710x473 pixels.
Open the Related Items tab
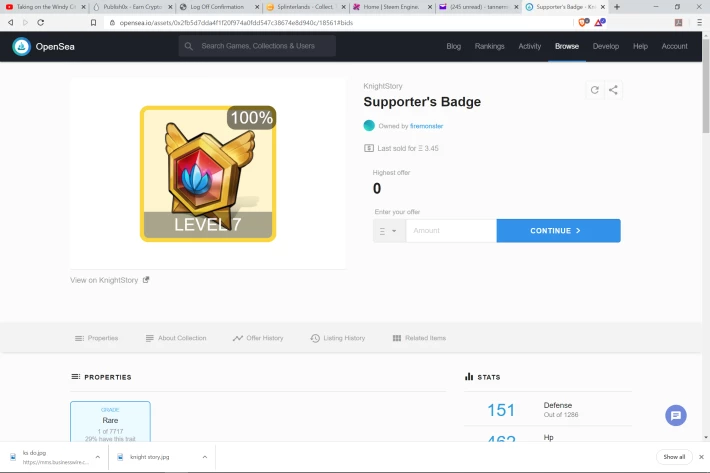pyautogui.click(x=419, y=338)
